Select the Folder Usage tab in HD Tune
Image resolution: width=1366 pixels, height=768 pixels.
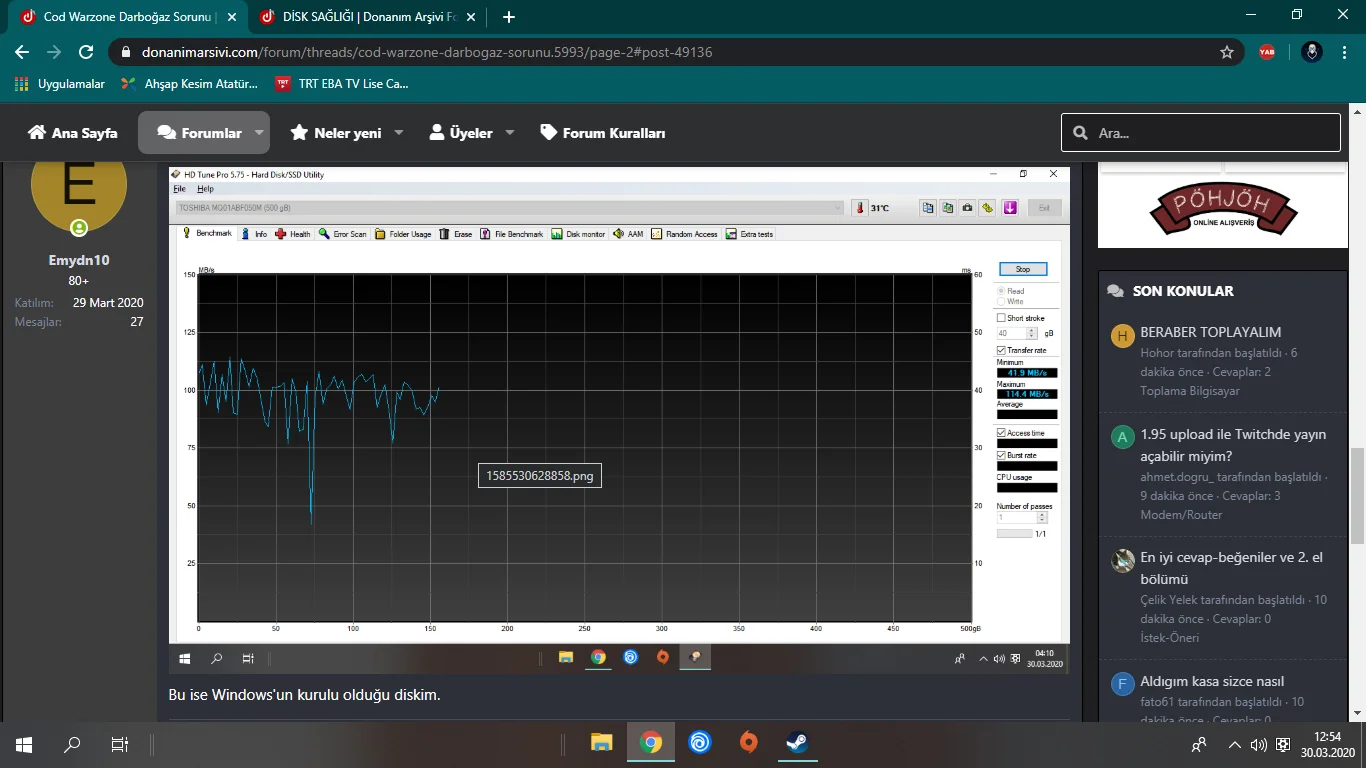coord(403,234)
